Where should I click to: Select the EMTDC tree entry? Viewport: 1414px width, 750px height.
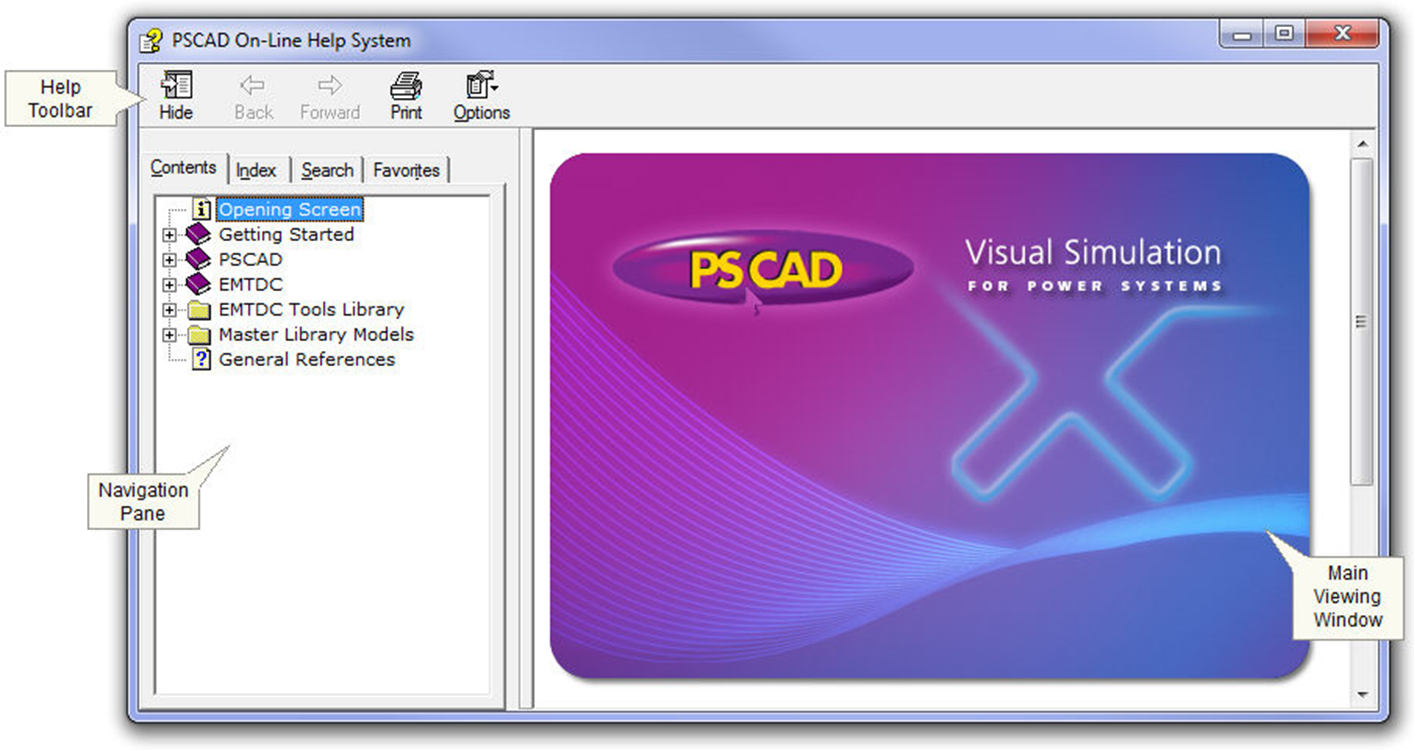click(x=250, y=285)
